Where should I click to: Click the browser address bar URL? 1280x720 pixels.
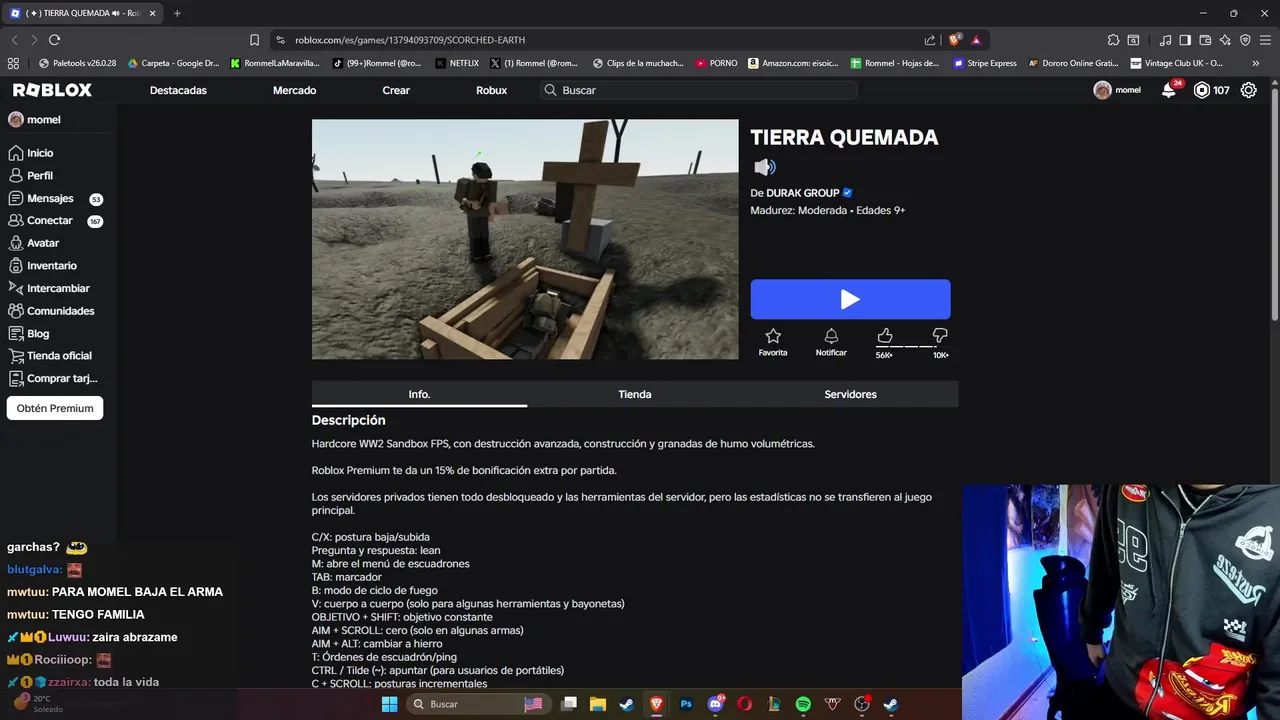tap(410, 40)
